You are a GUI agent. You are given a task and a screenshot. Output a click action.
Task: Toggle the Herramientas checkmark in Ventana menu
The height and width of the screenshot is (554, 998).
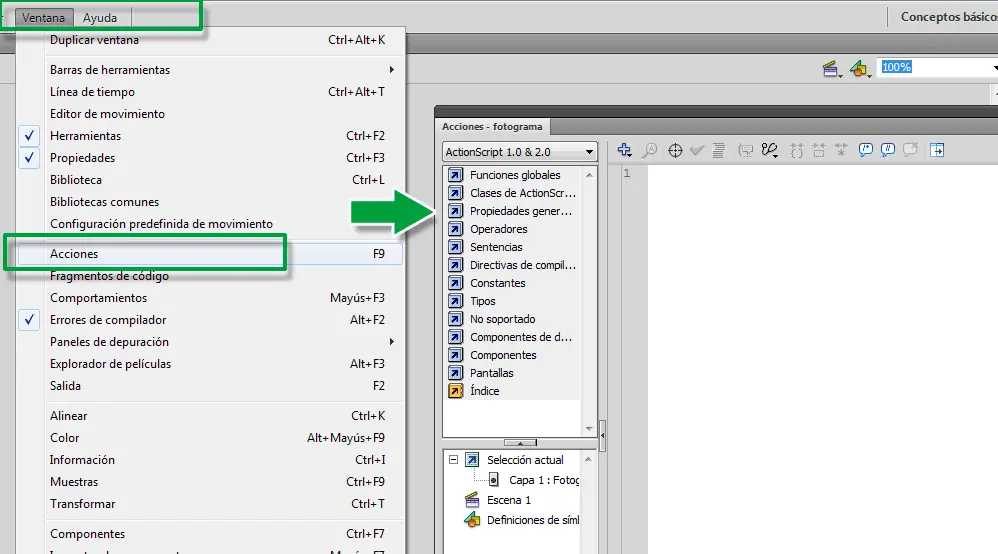[x=29, y=136]
